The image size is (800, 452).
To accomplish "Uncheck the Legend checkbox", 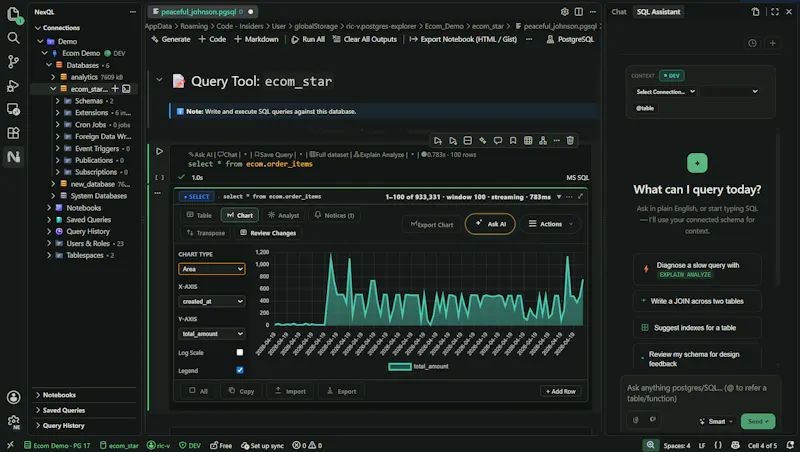I will (x=240, y=370).
